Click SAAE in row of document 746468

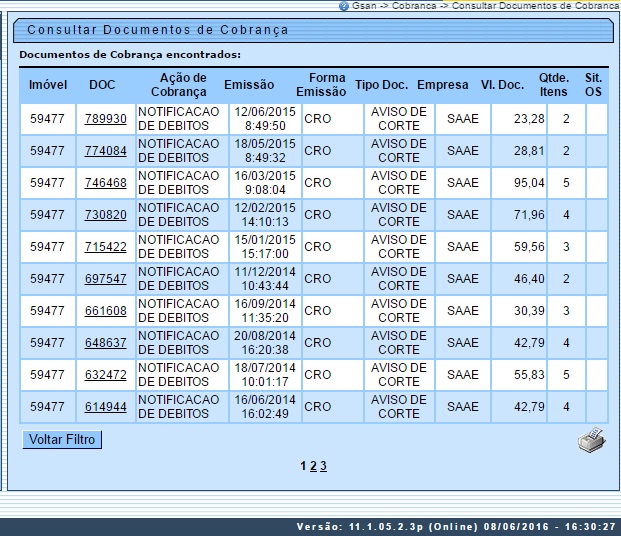pyautogui.click(x=463, y=183)
